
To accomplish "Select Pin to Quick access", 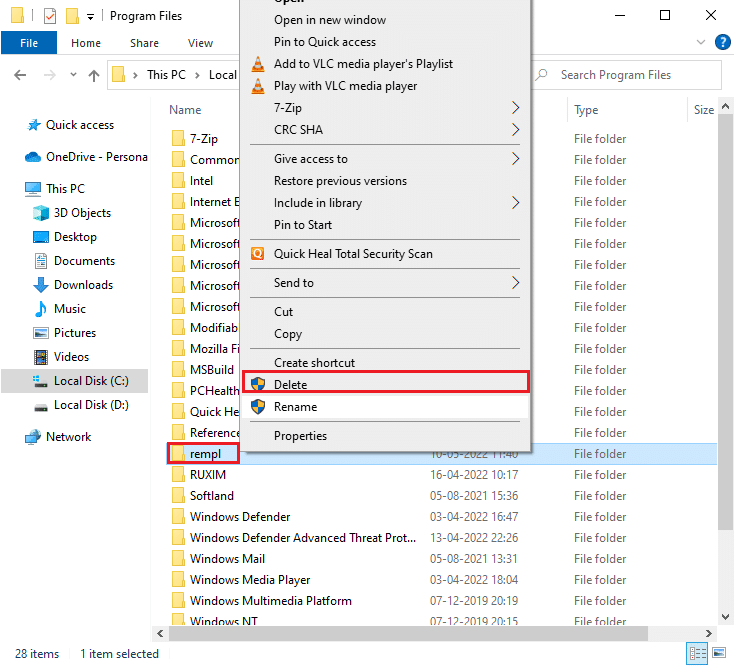I will point(386,42).
